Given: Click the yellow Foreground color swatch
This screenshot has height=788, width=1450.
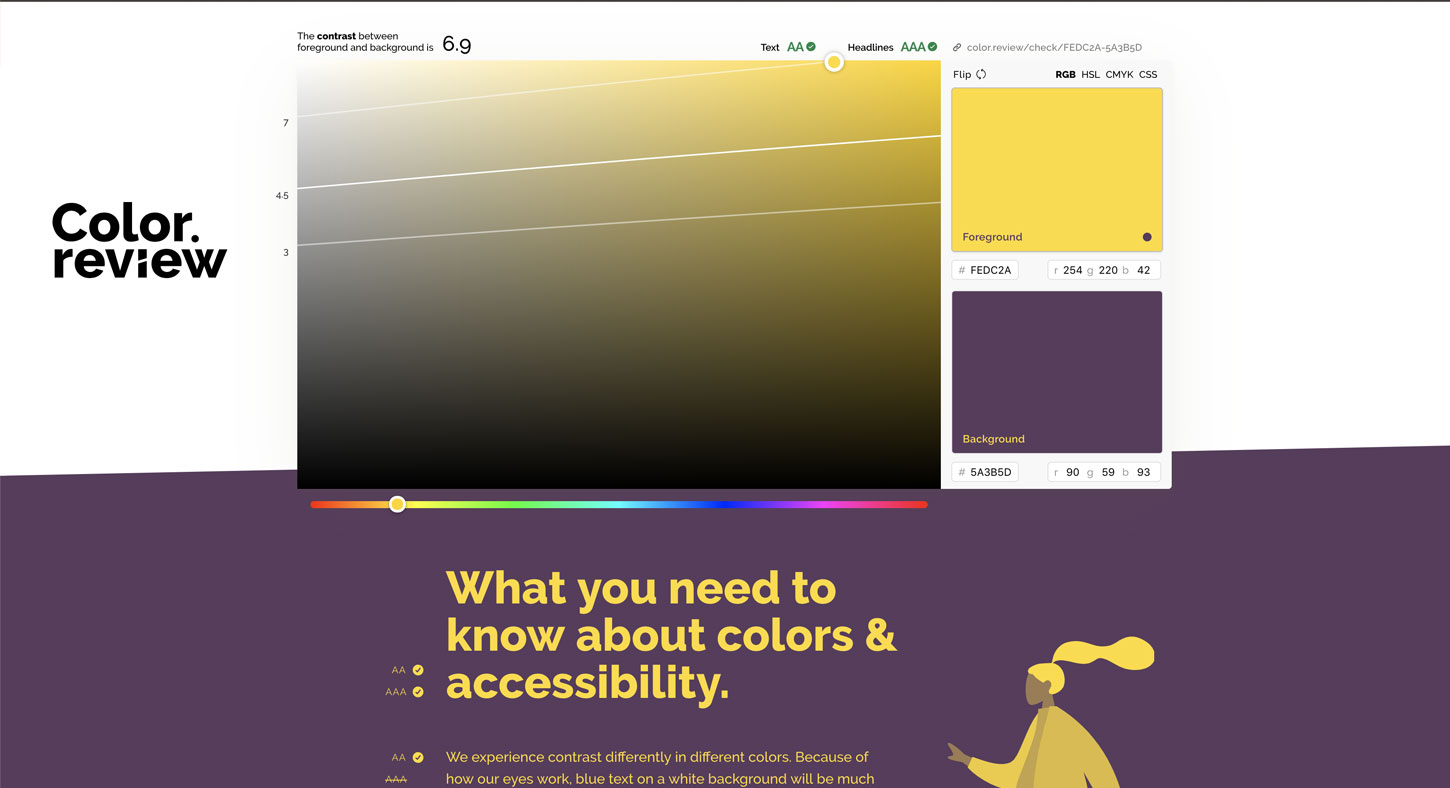Looking at the screenshot, I should point(1056,160).
